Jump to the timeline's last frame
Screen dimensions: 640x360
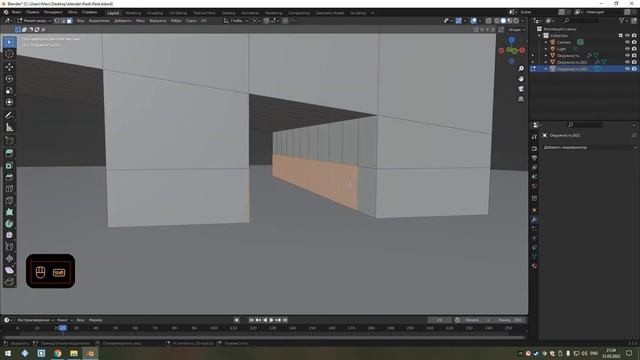click(x=285, y=320)
